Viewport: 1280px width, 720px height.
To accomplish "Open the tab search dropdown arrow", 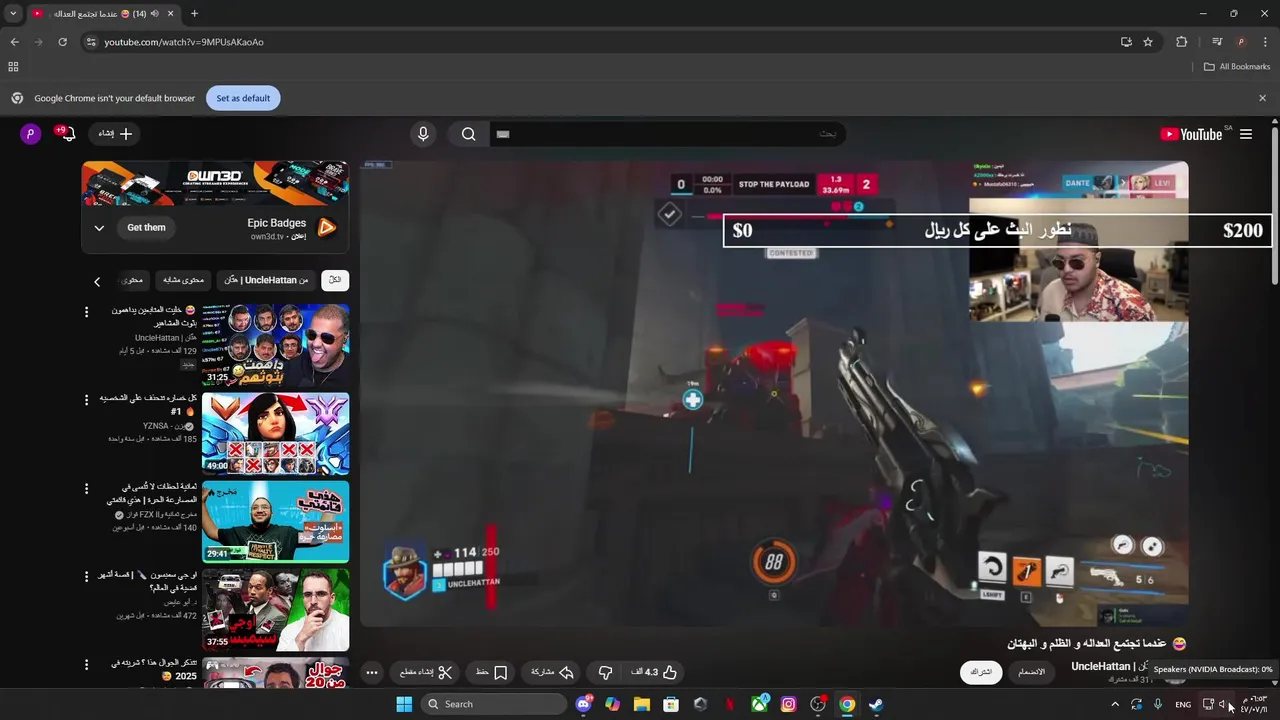I will click(x=13, y=14).
